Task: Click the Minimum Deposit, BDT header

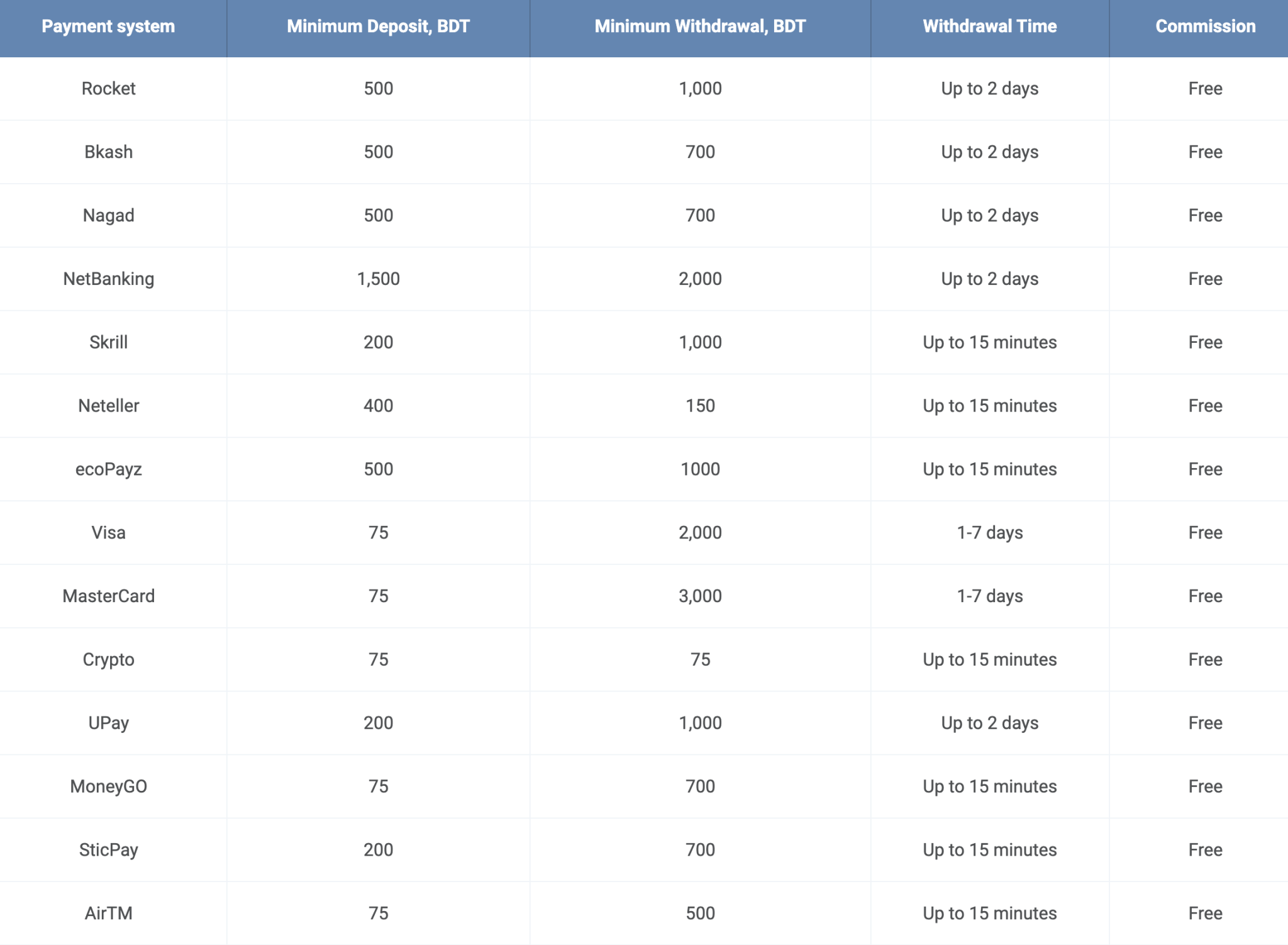Action: coord(378,26)
